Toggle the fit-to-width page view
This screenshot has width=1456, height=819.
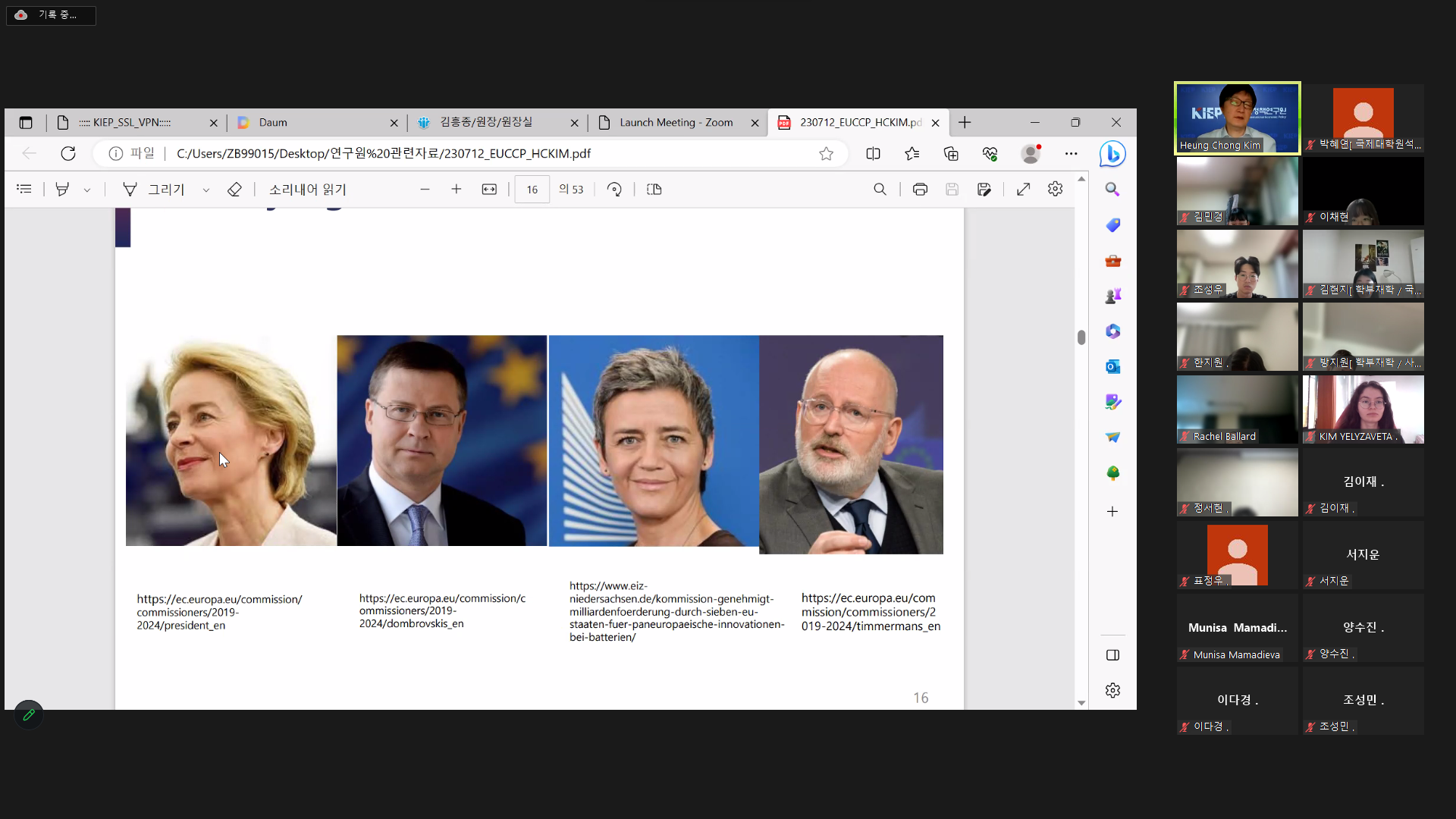coord(489,189)
